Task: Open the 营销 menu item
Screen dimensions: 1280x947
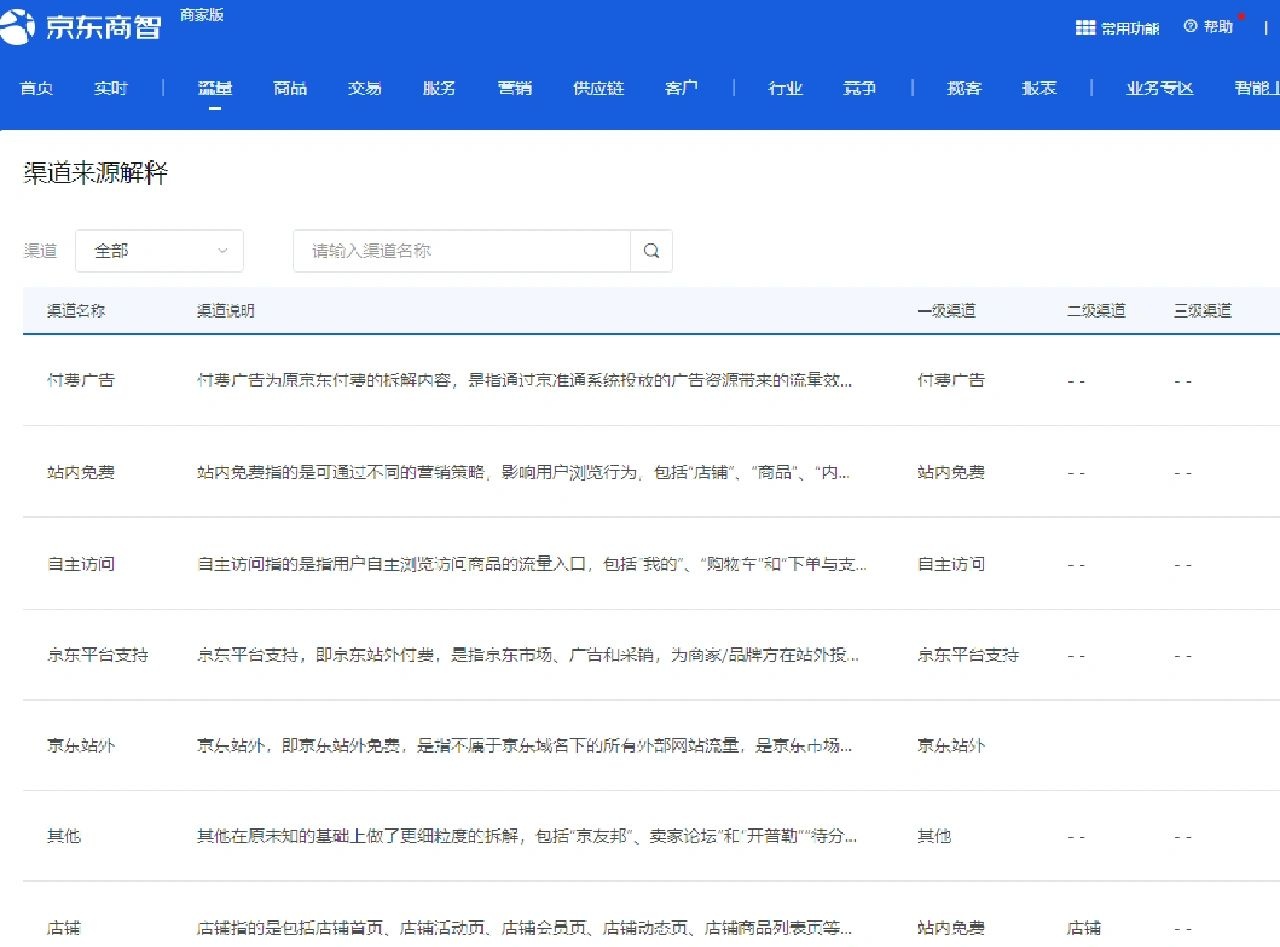Action: (515, 88)
